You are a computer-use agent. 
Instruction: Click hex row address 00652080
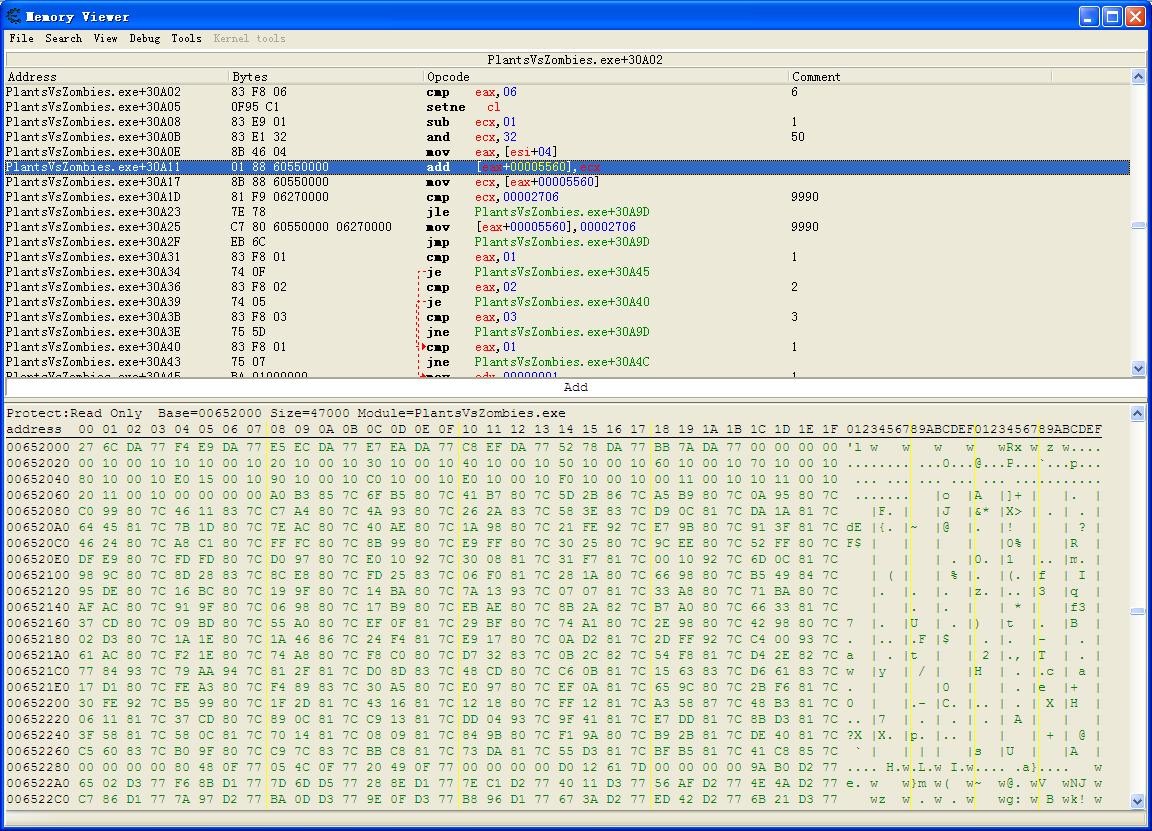click(37, 511)
